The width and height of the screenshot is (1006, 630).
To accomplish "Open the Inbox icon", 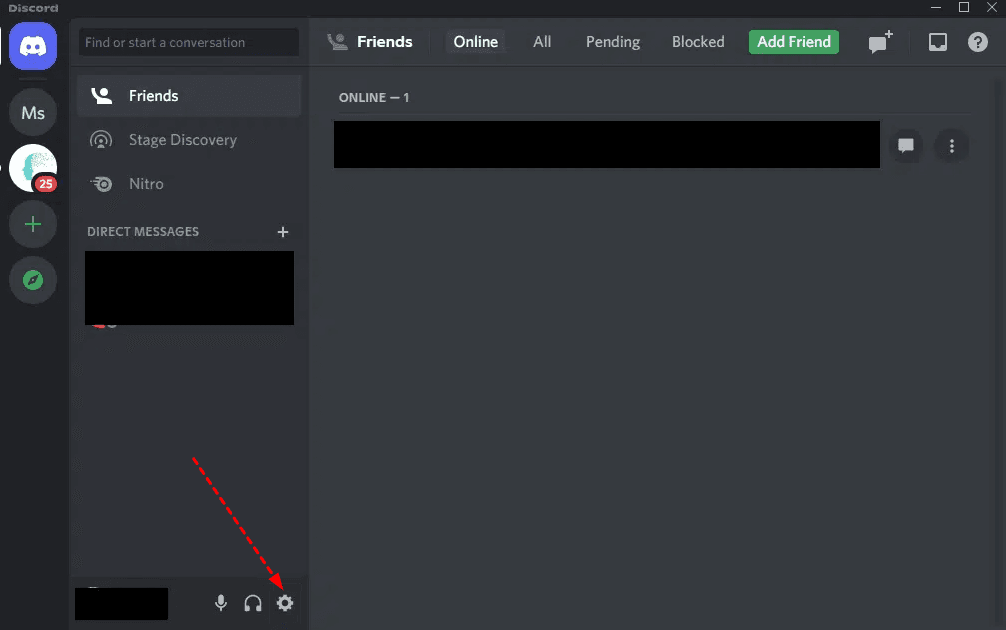I will point(937,42).
